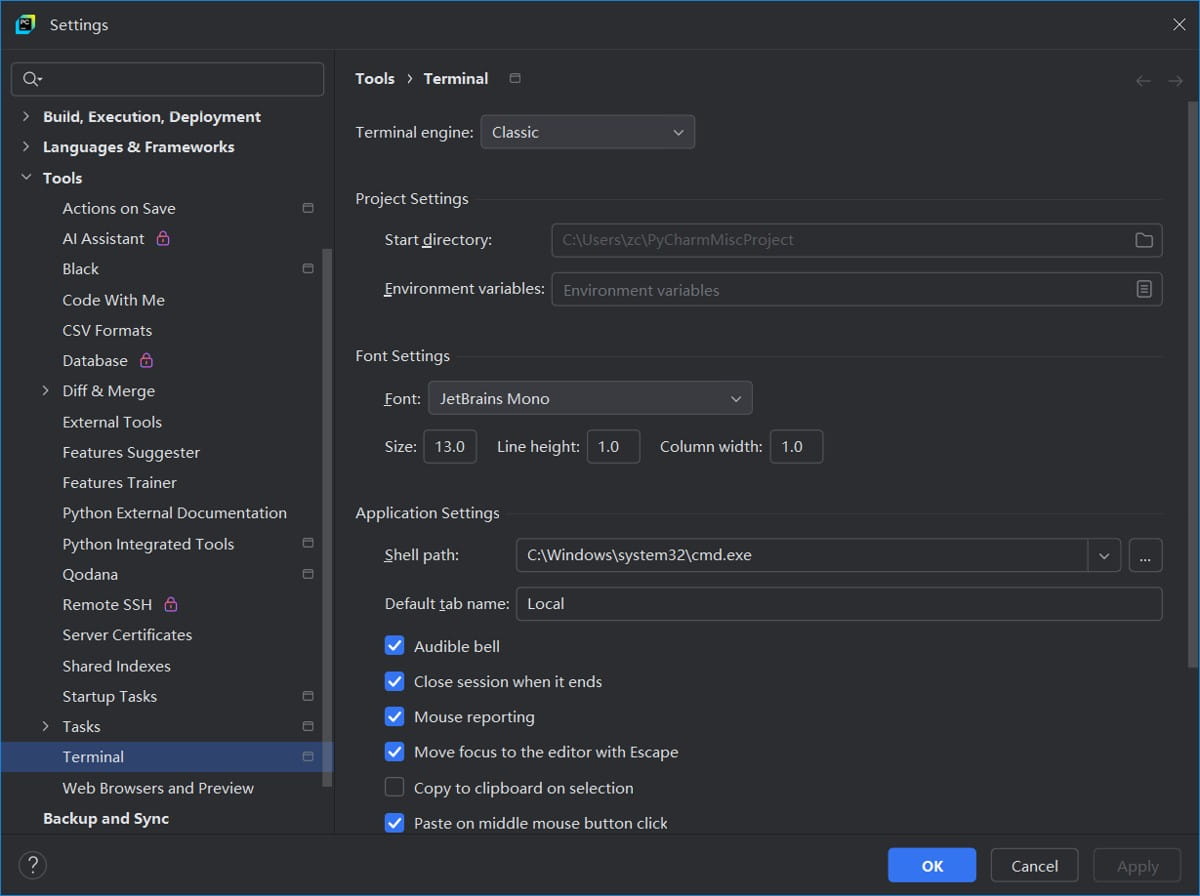Click the folder icon in Start directory
The width and height of the screenshot is (1200, 896).
tap(1144, 240)
